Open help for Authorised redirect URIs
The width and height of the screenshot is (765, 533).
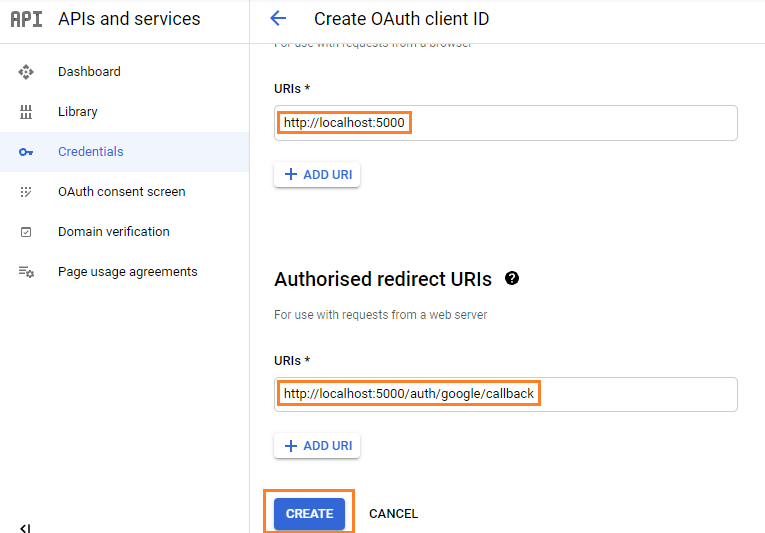[x=512, y=278]
